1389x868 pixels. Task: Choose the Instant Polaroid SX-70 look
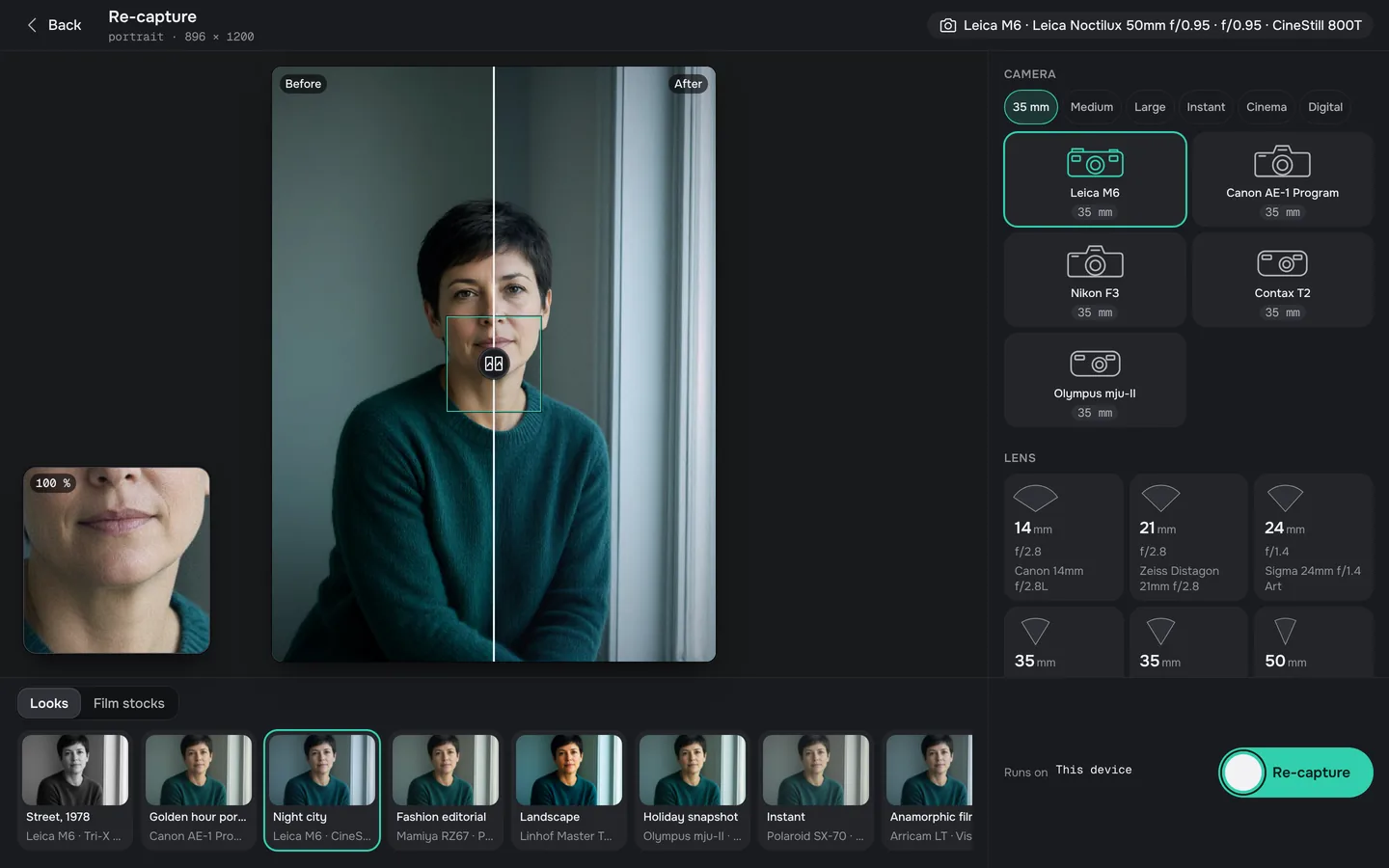(816, 790)
